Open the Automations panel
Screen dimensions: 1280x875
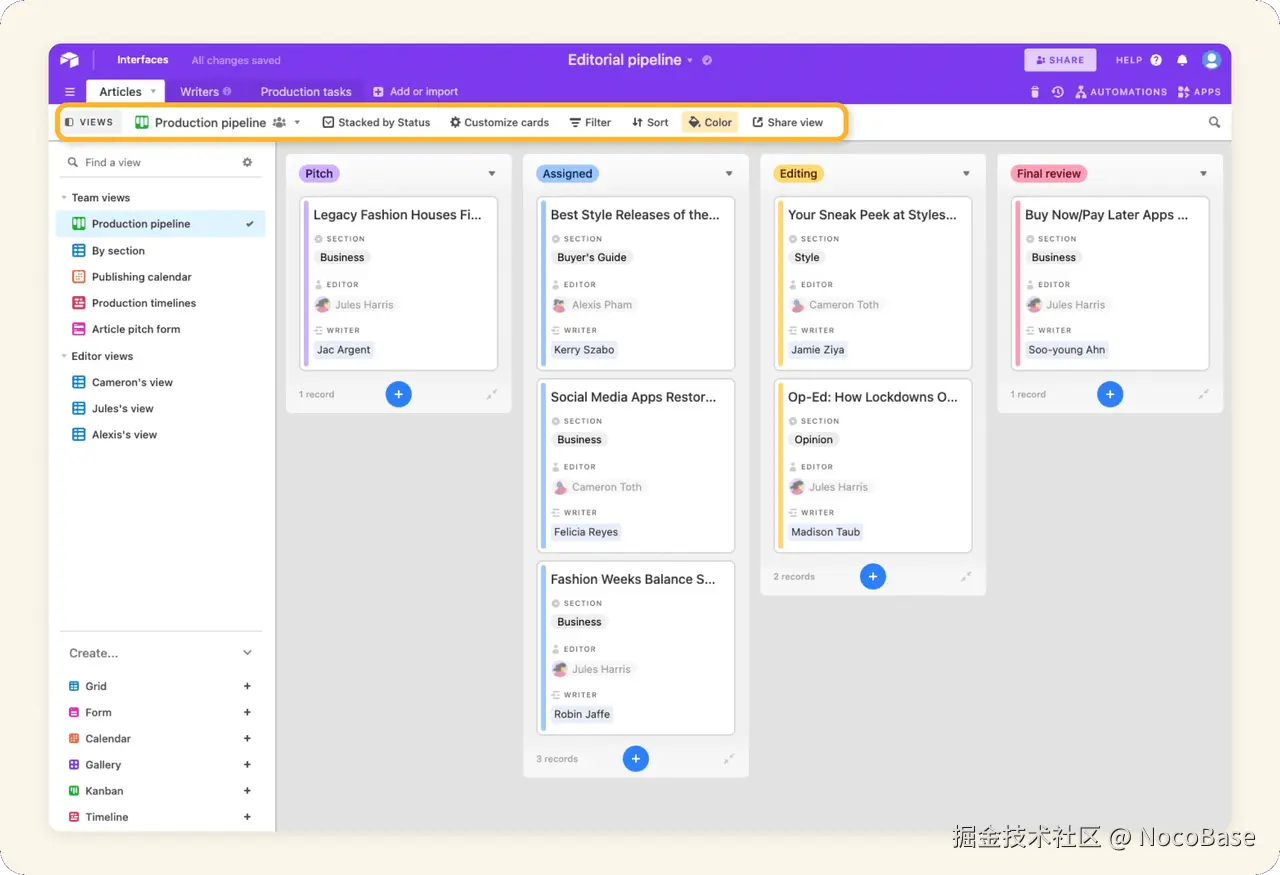coord(1121,92)
